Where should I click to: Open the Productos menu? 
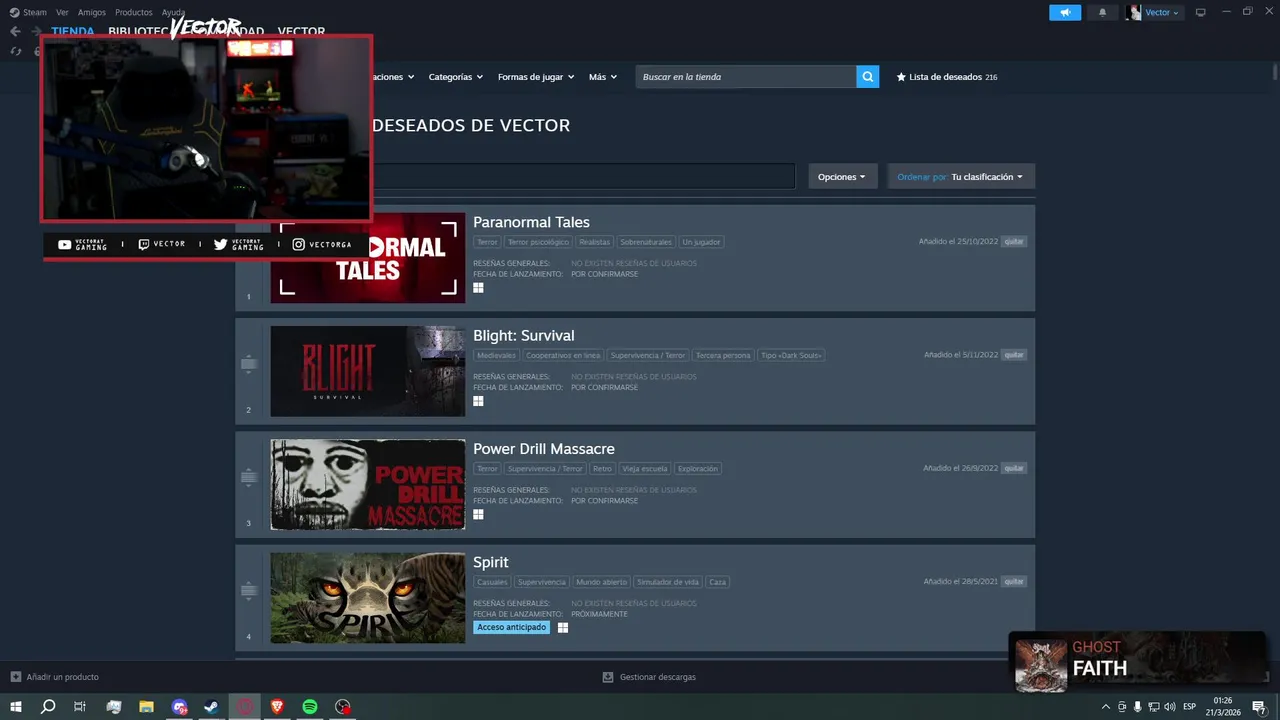point(134,12)
